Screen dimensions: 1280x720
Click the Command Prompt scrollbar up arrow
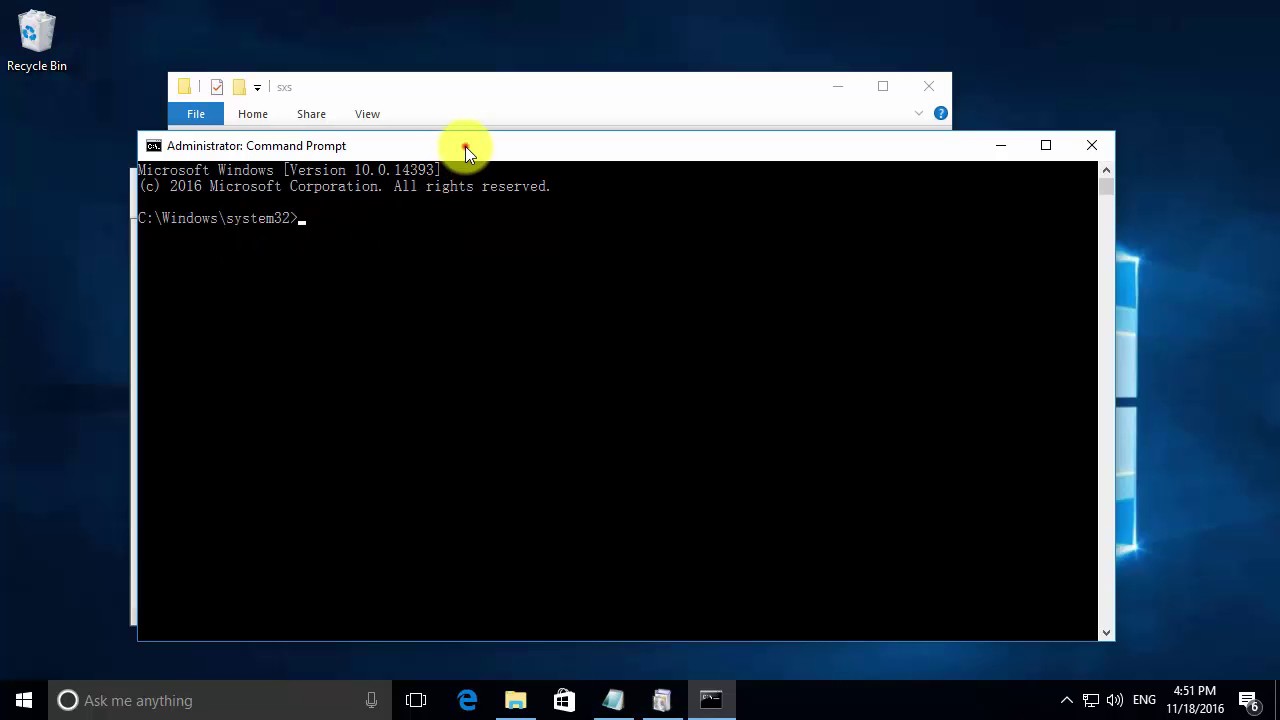(1106, 170)
